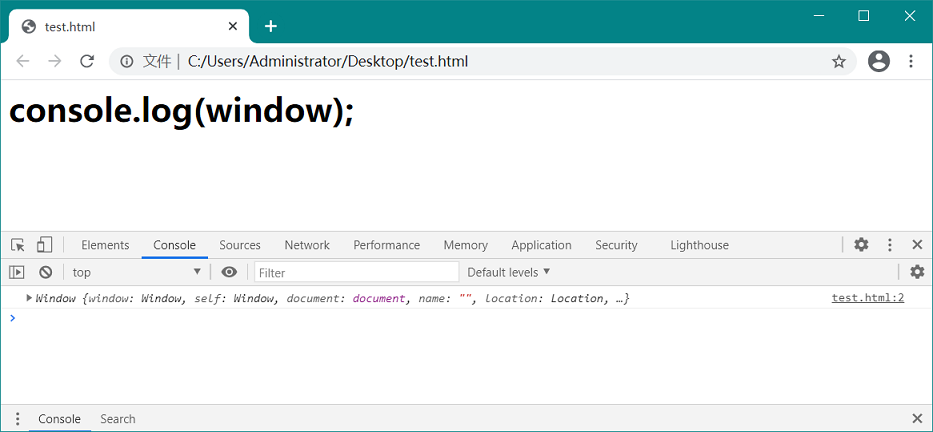Toggle the device toolbar
This screenshot has height=432, width=933.
[44, 245]
